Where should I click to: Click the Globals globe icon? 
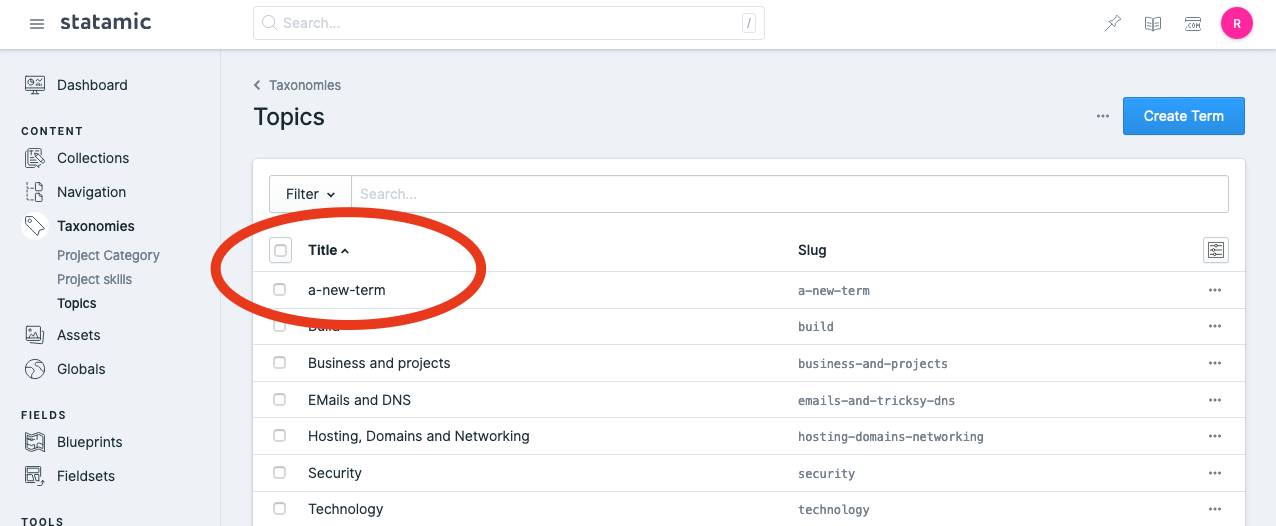click(35, 369)
